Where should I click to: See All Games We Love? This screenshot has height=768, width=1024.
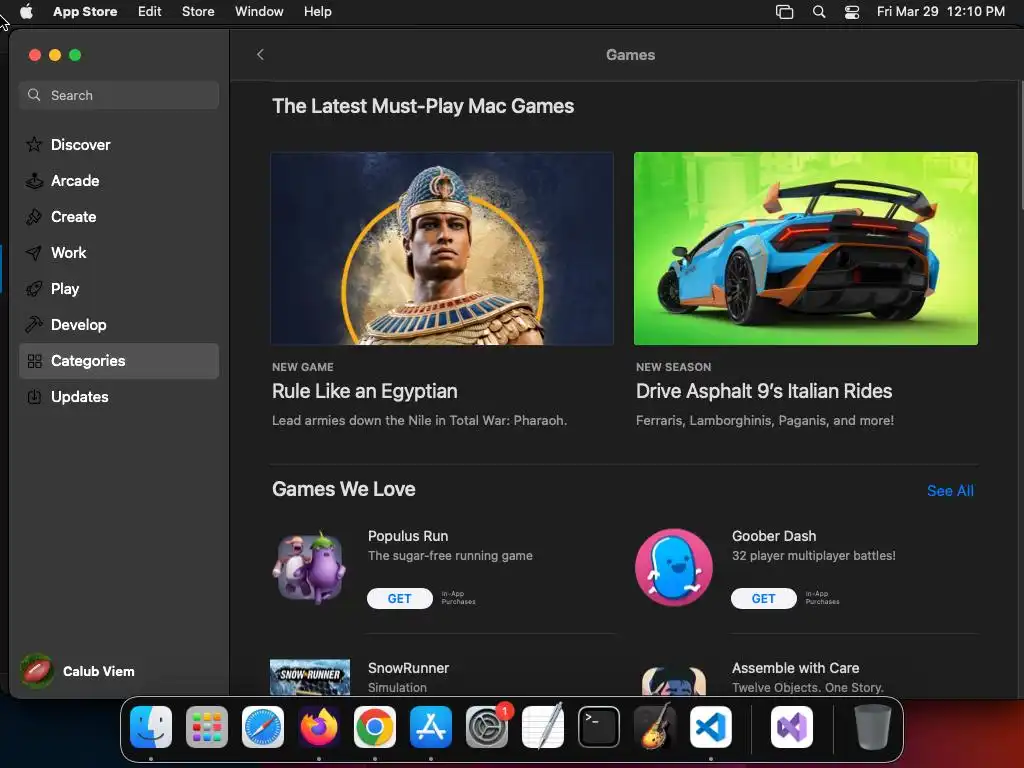pos(950,490)
